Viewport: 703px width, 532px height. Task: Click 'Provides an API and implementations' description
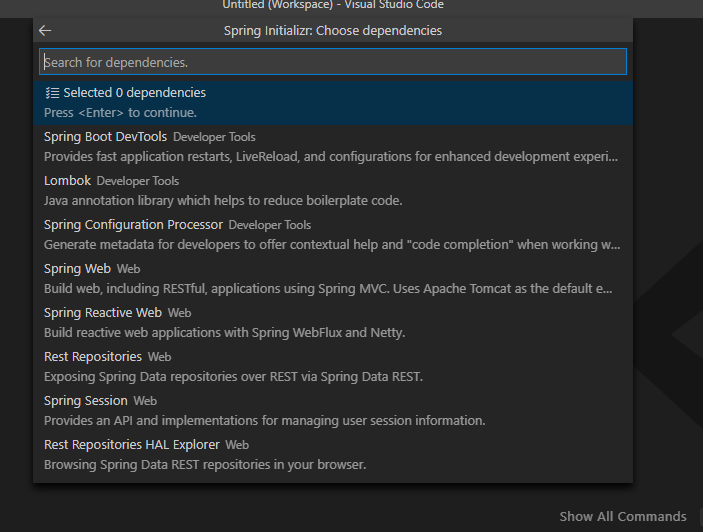(x=265, y=420)
